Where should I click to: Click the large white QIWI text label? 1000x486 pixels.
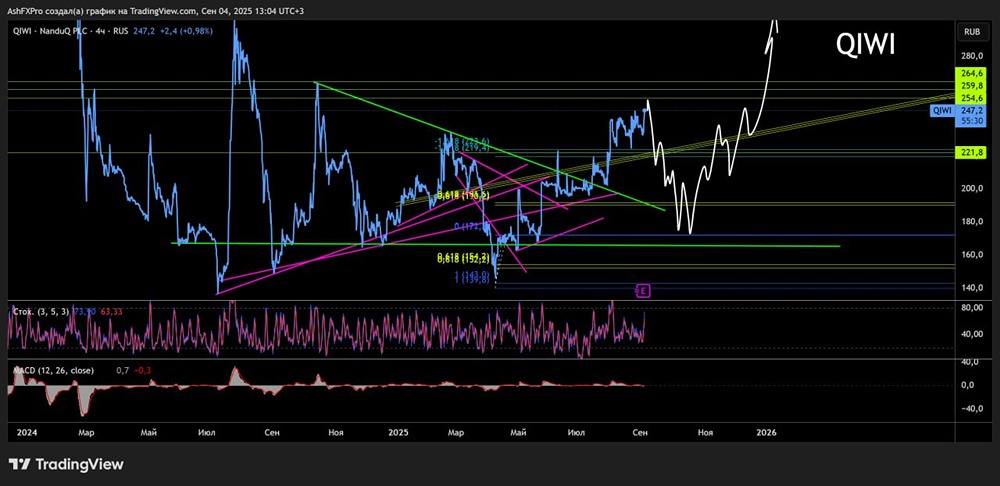tap(866, 45)
